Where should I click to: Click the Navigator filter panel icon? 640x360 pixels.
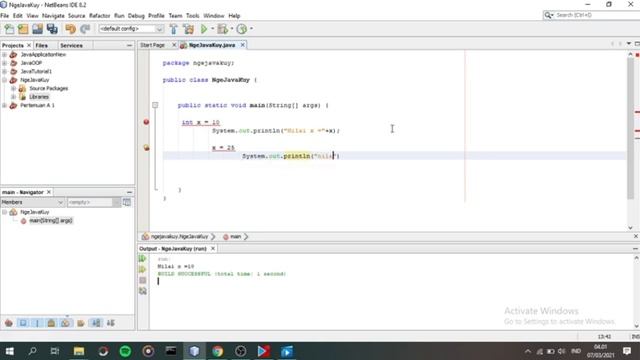pyautogui.click(x=127, y=202)
